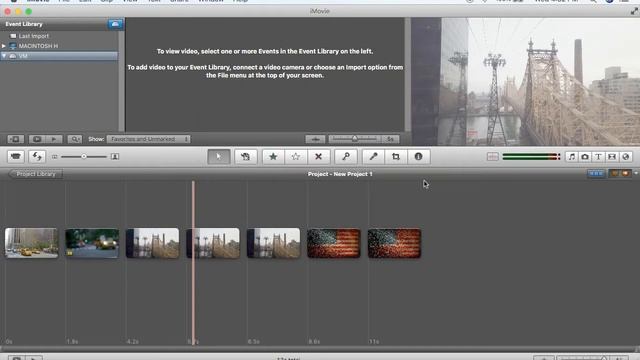Click the Project - New Project 1 title

[340, 174]
